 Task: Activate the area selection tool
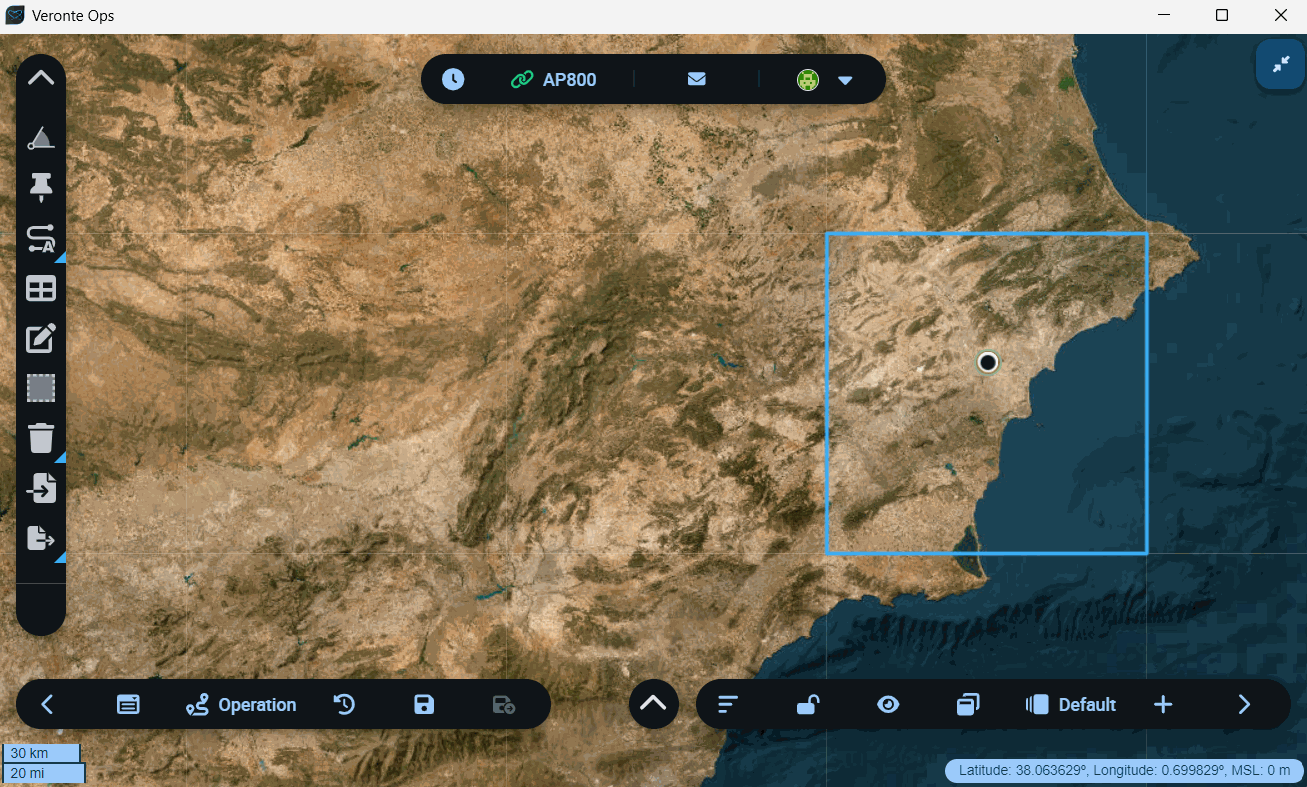(41, 388)
